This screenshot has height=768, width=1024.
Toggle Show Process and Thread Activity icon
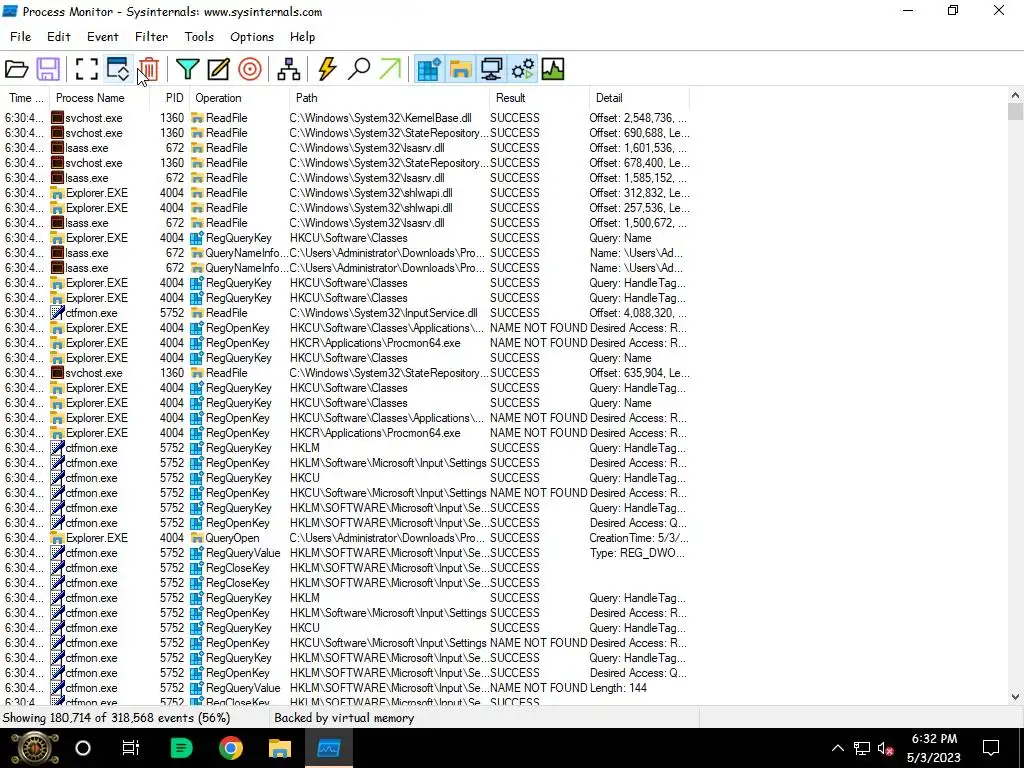click(x=522, y=69)
